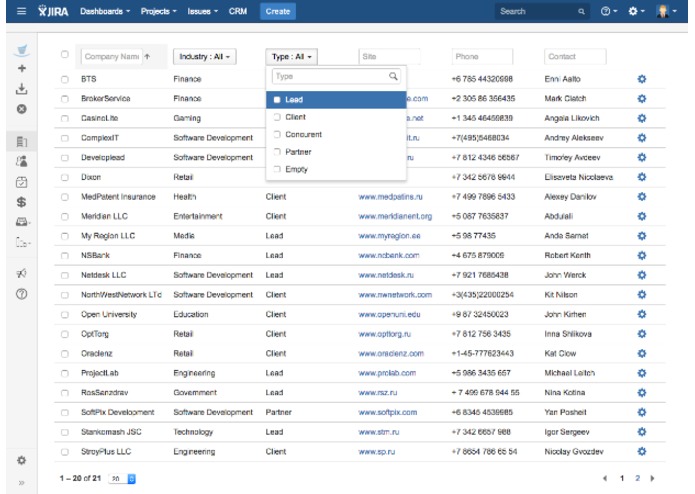Click the contact name Robert Kenth
Image resolution: width=695 pixels, height=494 pixels.
point(567,255)
